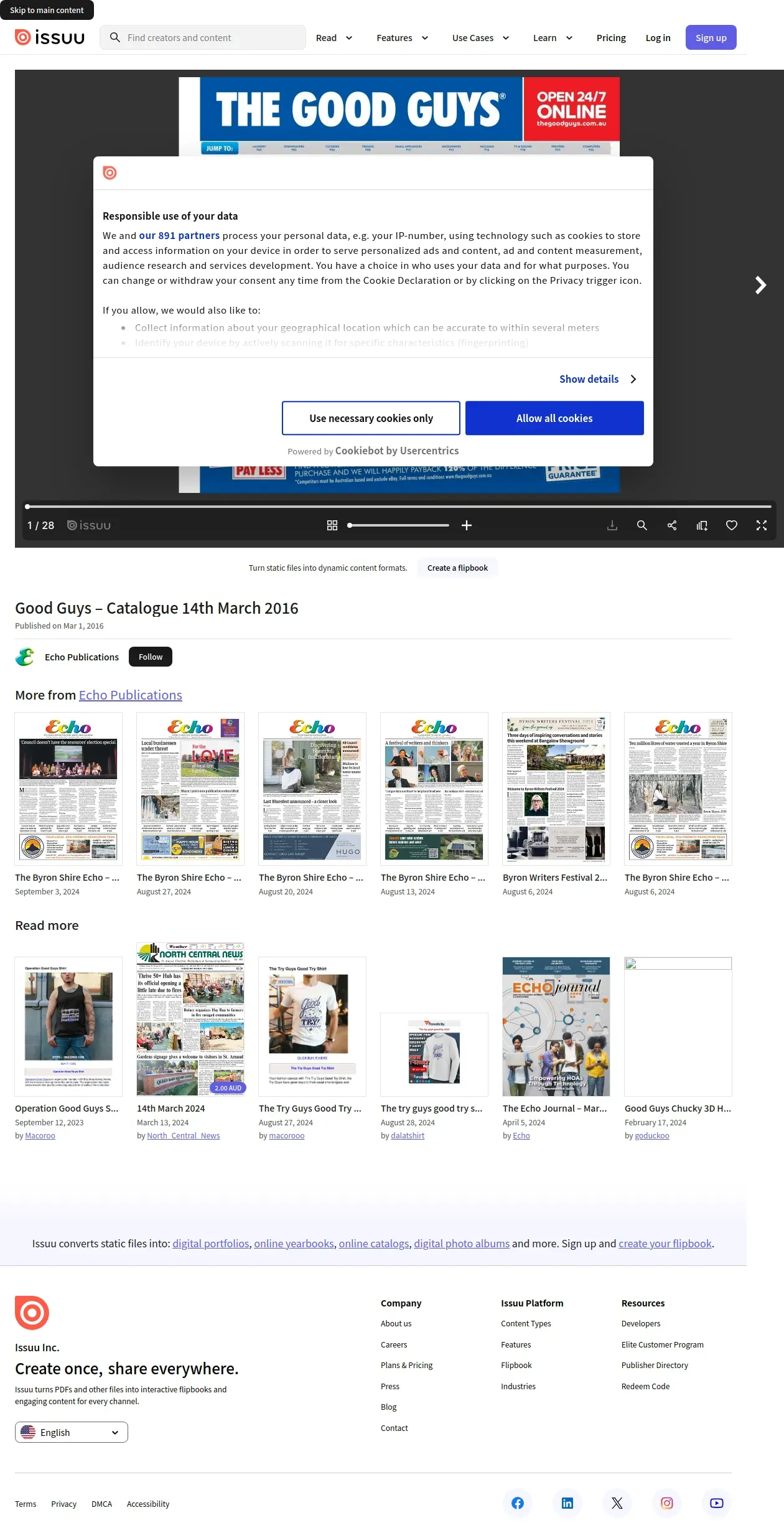Open the Accessibility link in the footer
The width and height of the screenshot is (784, 1533).
tap(148, 1504)
